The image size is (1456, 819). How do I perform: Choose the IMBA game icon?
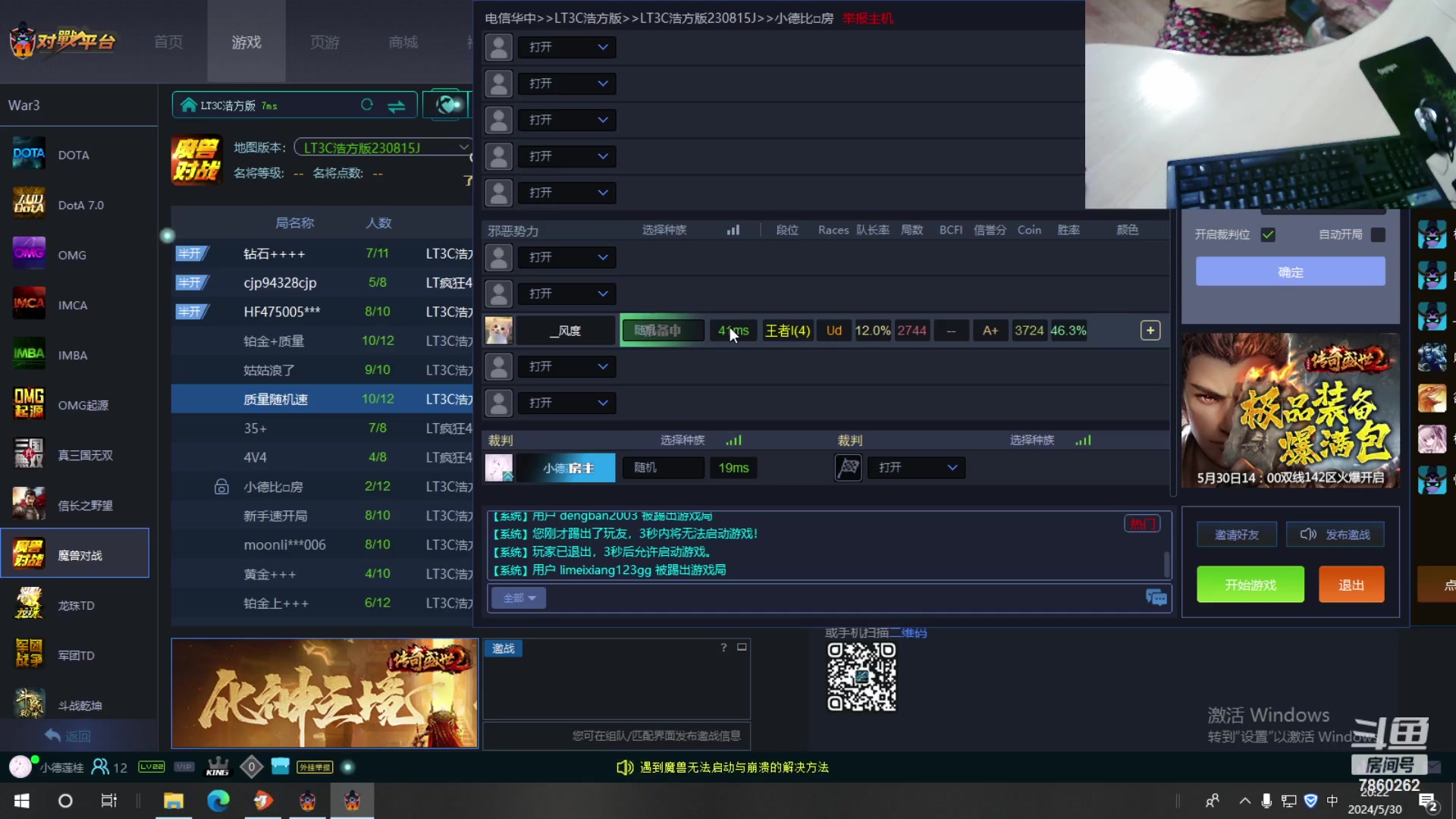pos(29,355)
